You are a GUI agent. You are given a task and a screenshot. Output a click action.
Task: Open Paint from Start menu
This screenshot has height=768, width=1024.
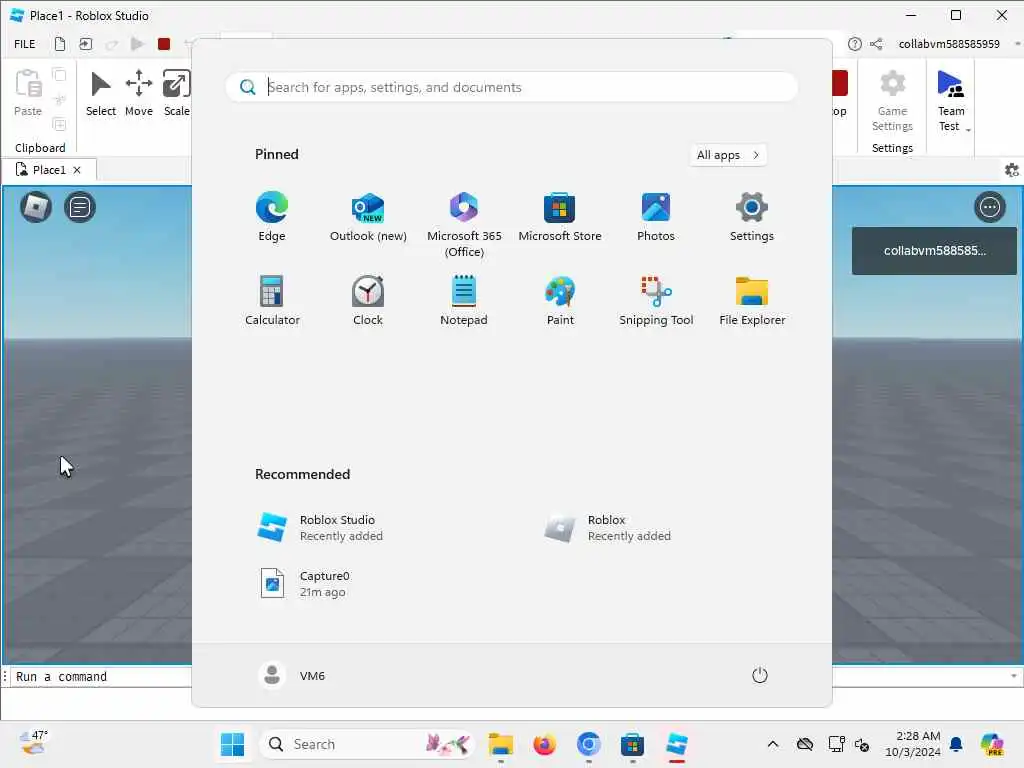pos(560,300)
